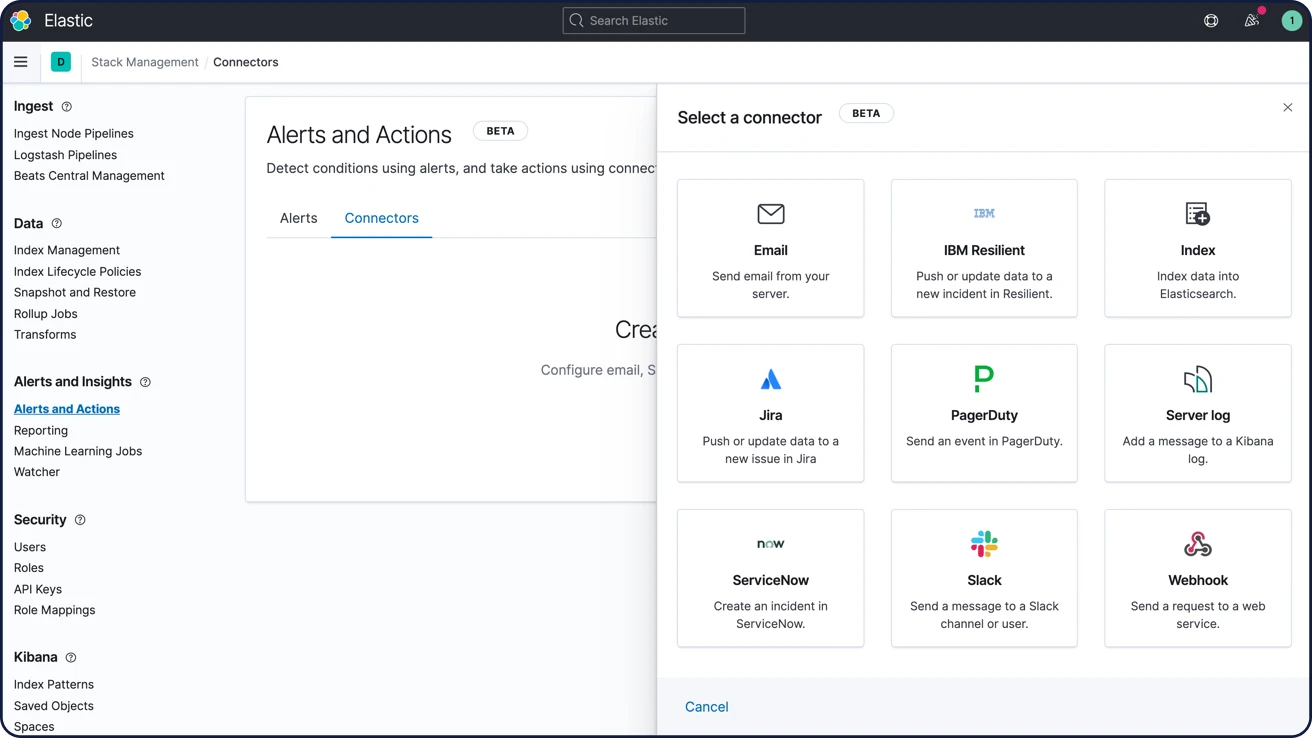The image size is (1312, 738).
Task: Choose the IBM Resilient connector logo
Action: coord(984,214)
